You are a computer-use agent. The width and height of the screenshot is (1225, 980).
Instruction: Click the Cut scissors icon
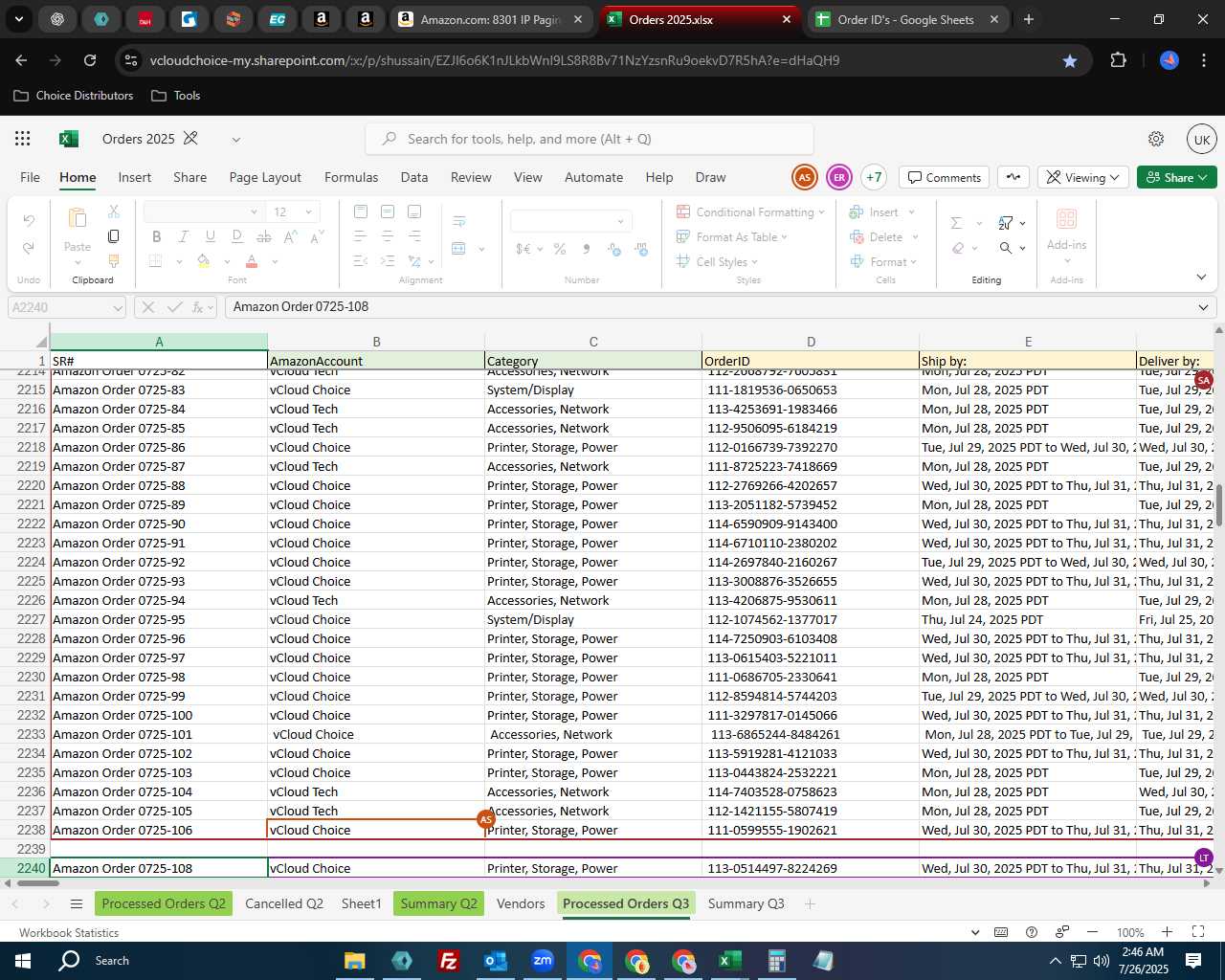pyautogui.click(x=114, y=212)
